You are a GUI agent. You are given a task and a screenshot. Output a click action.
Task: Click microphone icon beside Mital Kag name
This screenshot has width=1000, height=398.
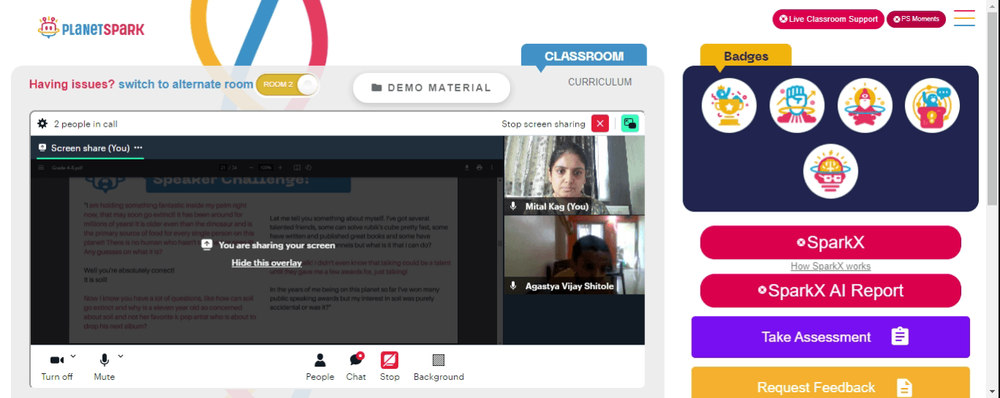(513, 207)
